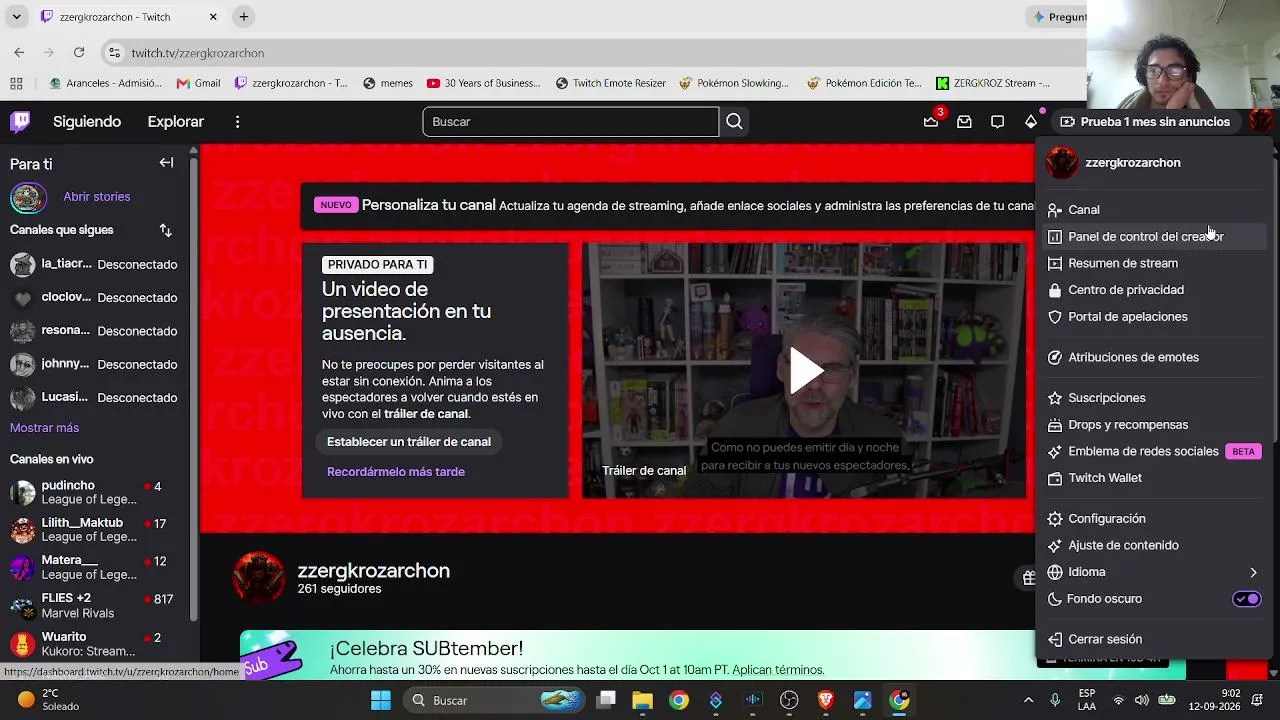Click Abrir stories link
The height and width of the screenshot is (720, 1280).
point(97,197)
